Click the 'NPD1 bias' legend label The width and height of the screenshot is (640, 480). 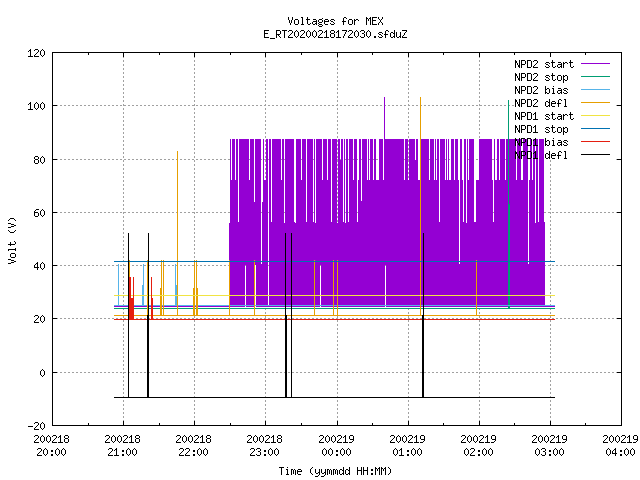click(x=541, y=142)
